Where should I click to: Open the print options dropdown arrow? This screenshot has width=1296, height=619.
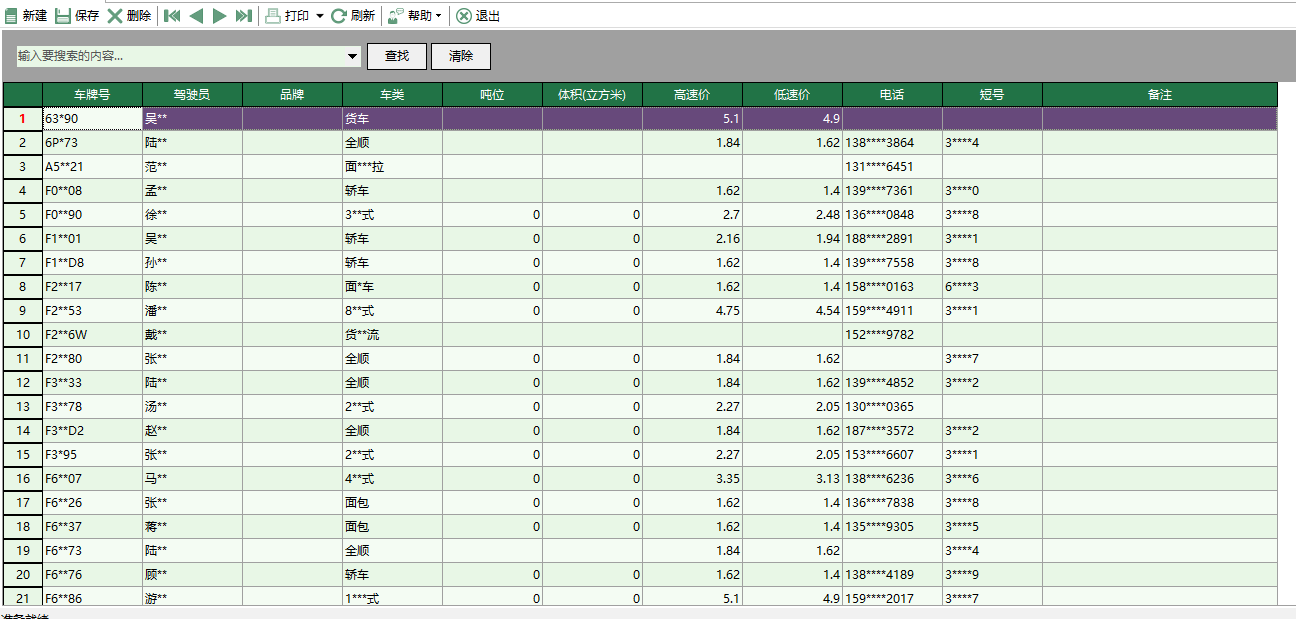pos(319,14)
